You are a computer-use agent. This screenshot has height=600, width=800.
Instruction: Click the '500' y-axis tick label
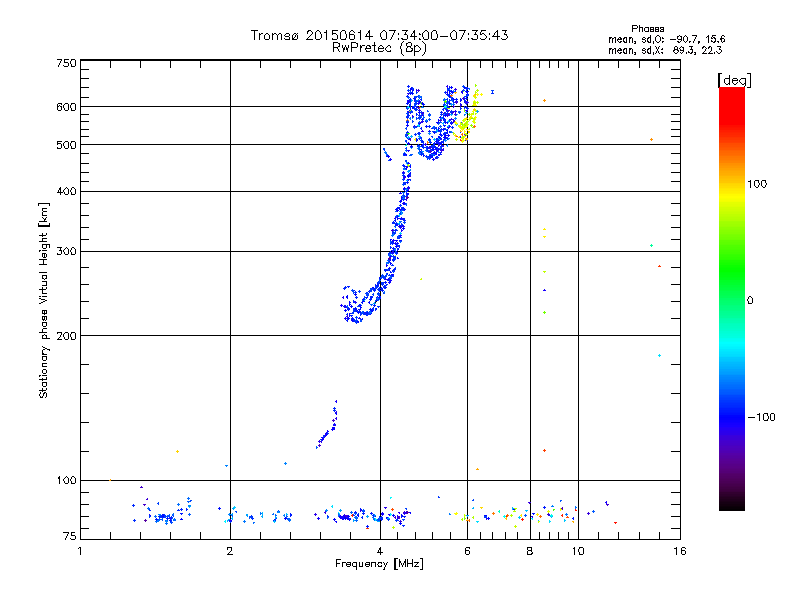coord(66,145)
